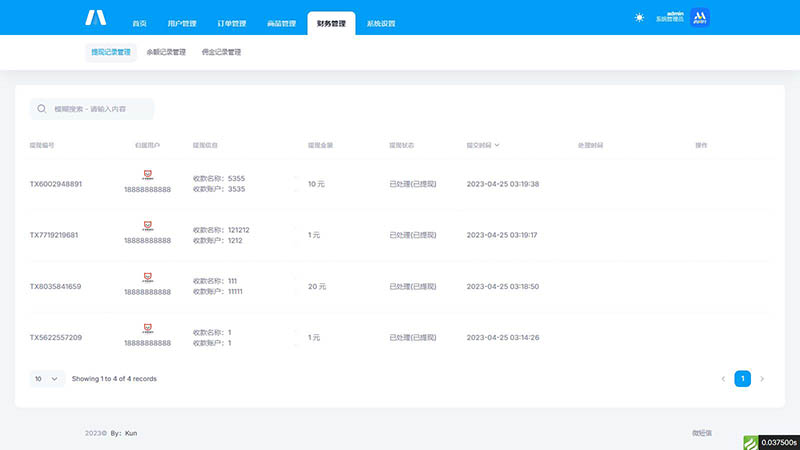The image size is (800, 450).
Task: Sort by the 提交时间 column header
Action: pos(483,145)
